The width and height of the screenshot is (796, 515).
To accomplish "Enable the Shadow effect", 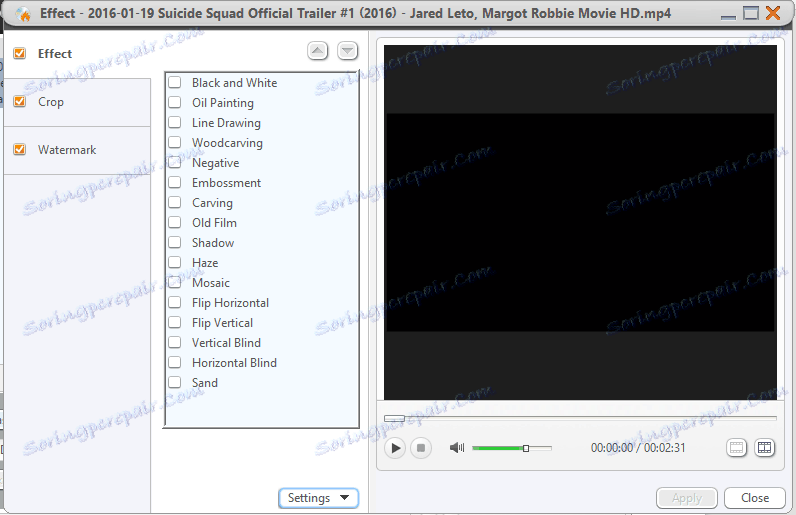I will coord(175,242).
